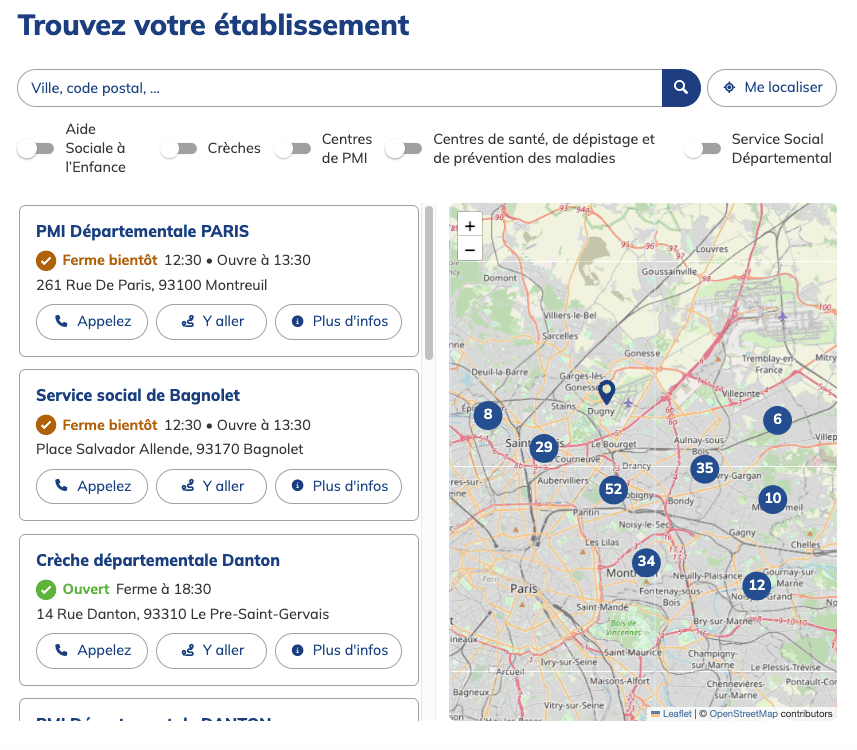Enable the Crèches filter toggle

pos(180,147)
